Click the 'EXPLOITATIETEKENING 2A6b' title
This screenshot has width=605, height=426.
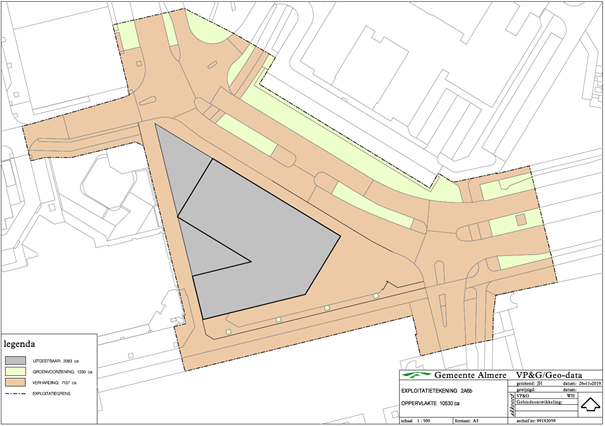click(x=437, y=389)
